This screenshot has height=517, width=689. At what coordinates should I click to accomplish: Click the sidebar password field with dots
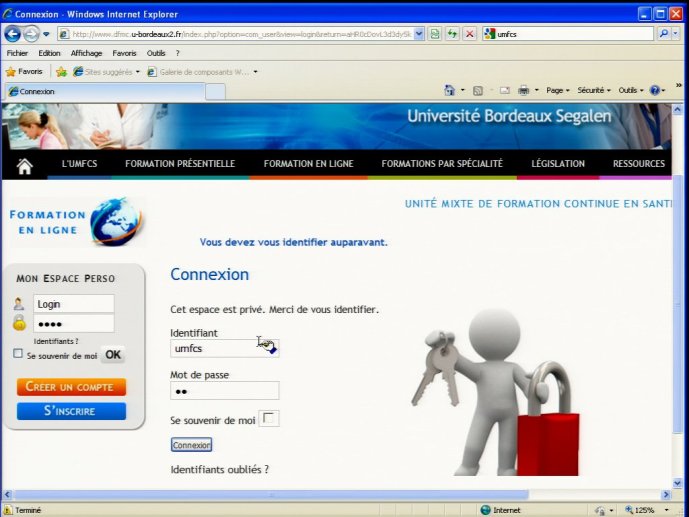pos(74,324)
